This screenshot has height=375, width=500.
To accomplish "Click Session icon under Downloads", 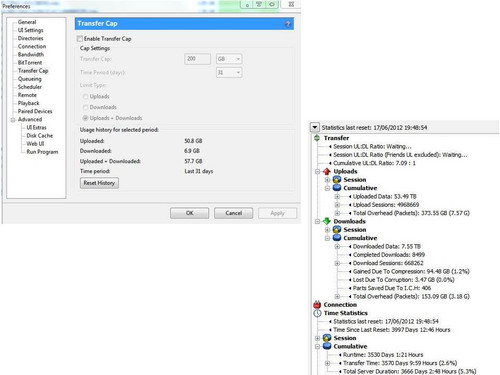I will coord(337,230).
